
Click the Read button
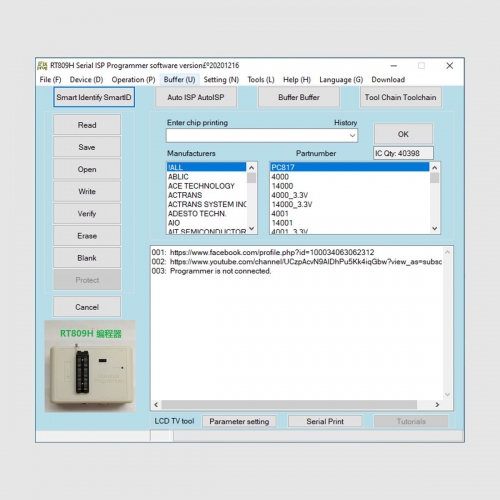click(x=87, y=125)
